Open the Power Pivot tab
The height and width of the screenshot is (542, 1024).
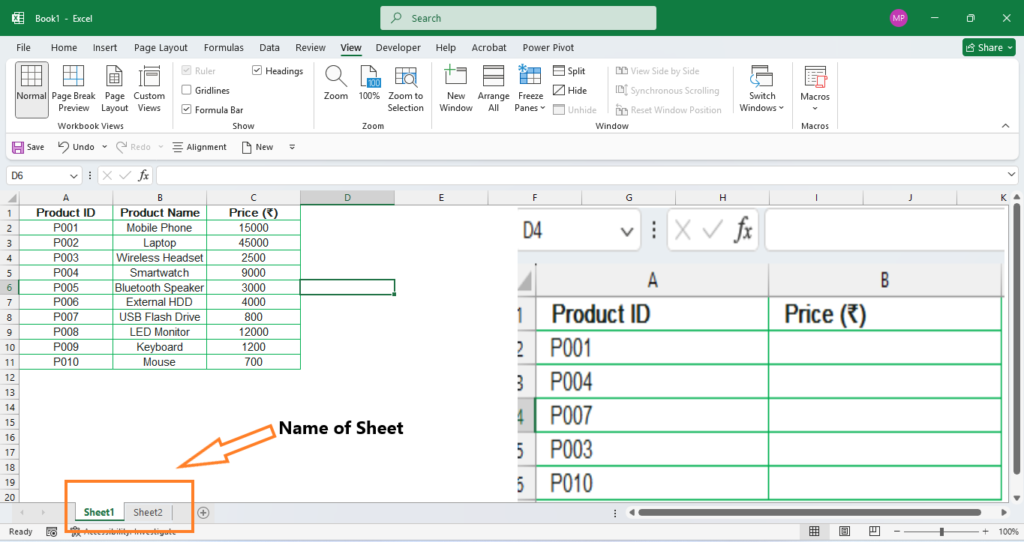tap(548, 48)
